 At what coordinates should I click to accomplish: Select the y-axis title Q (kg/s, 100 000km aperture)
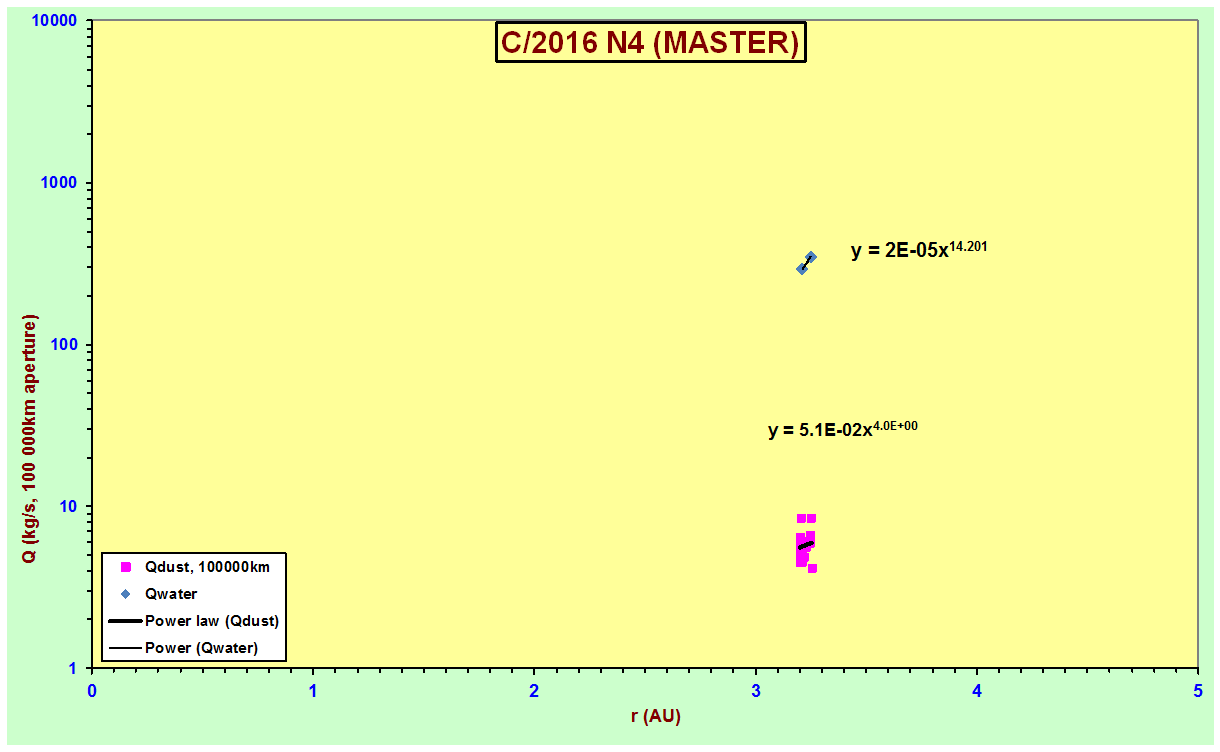[30, 439]
